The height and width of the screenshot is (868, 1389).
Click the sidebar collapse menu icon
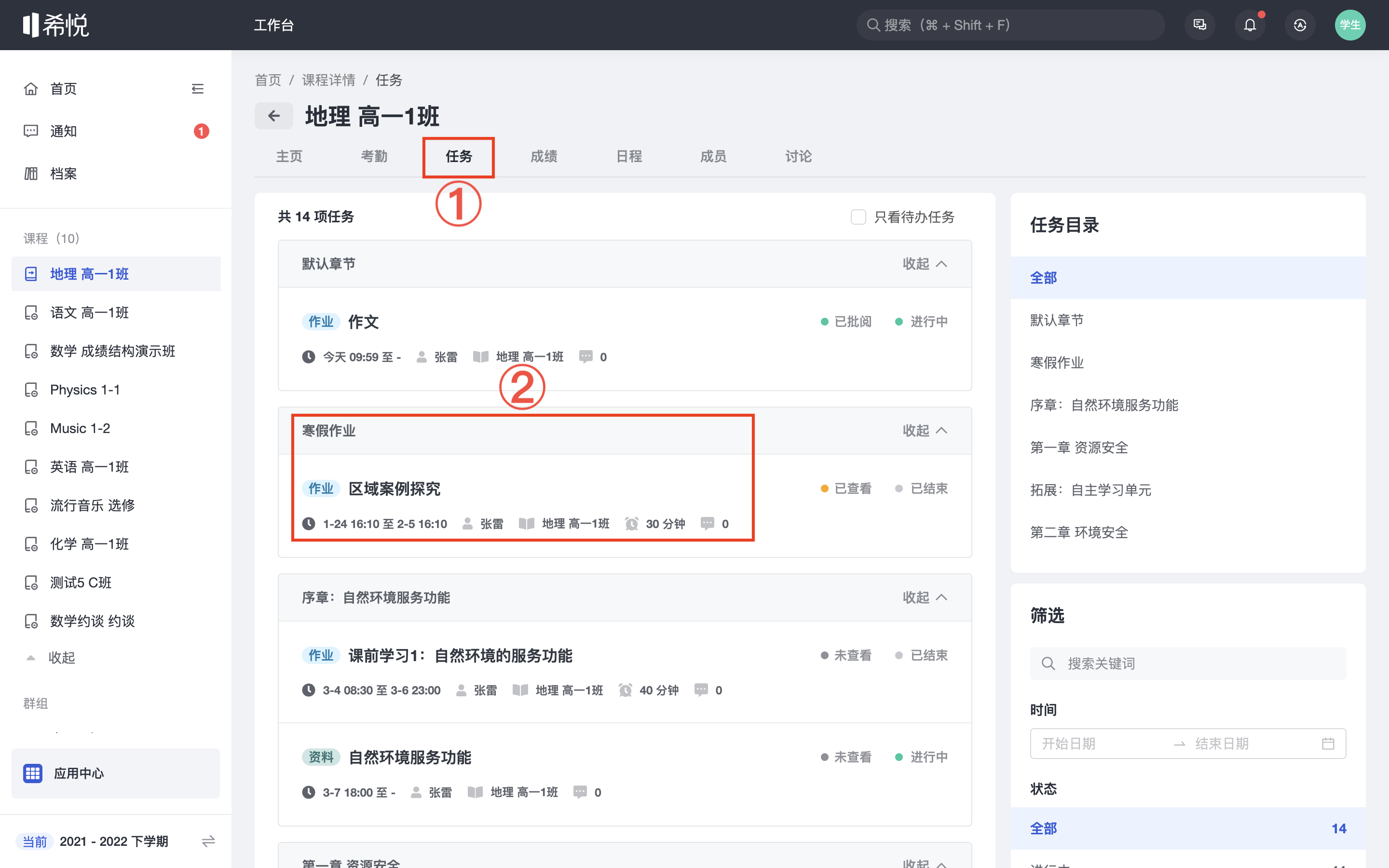pyautogui.click(x=197, y=88)
